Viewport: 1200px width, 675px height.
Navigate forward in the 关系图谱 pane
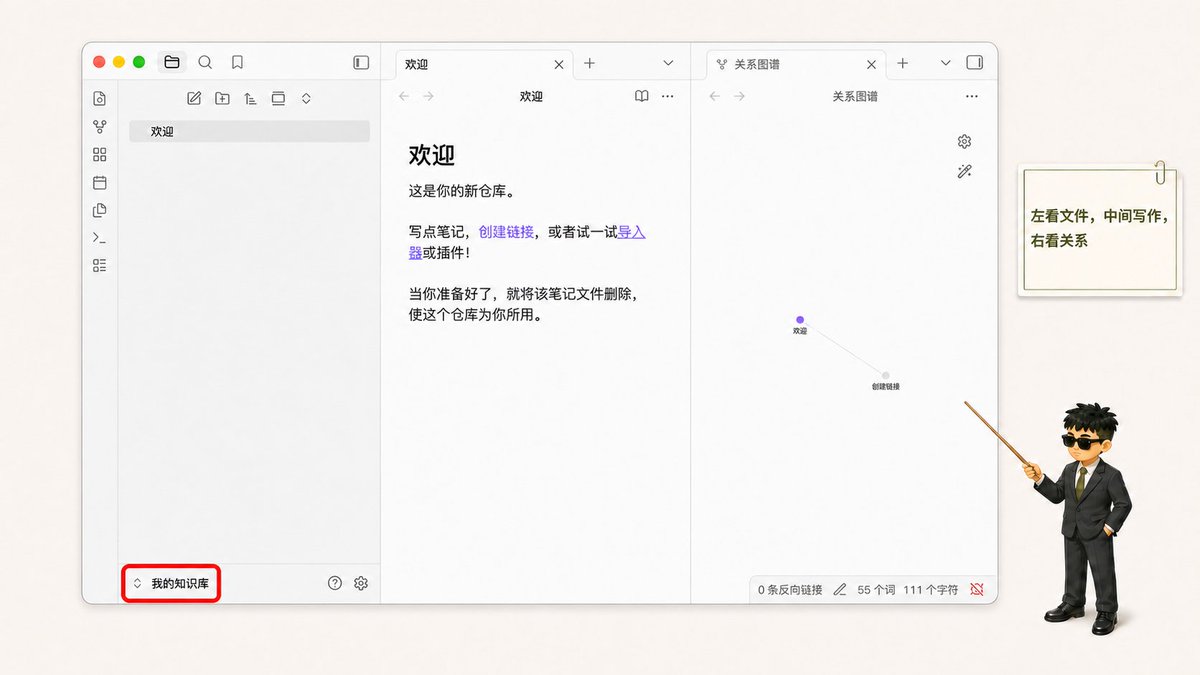click(x=739, y=96)
